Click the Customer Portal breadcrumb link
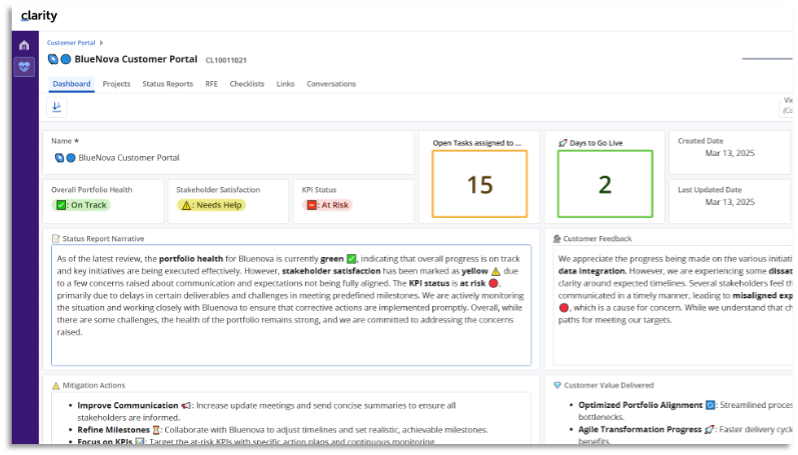Screen dimensions: 798x455 [71, 43]
